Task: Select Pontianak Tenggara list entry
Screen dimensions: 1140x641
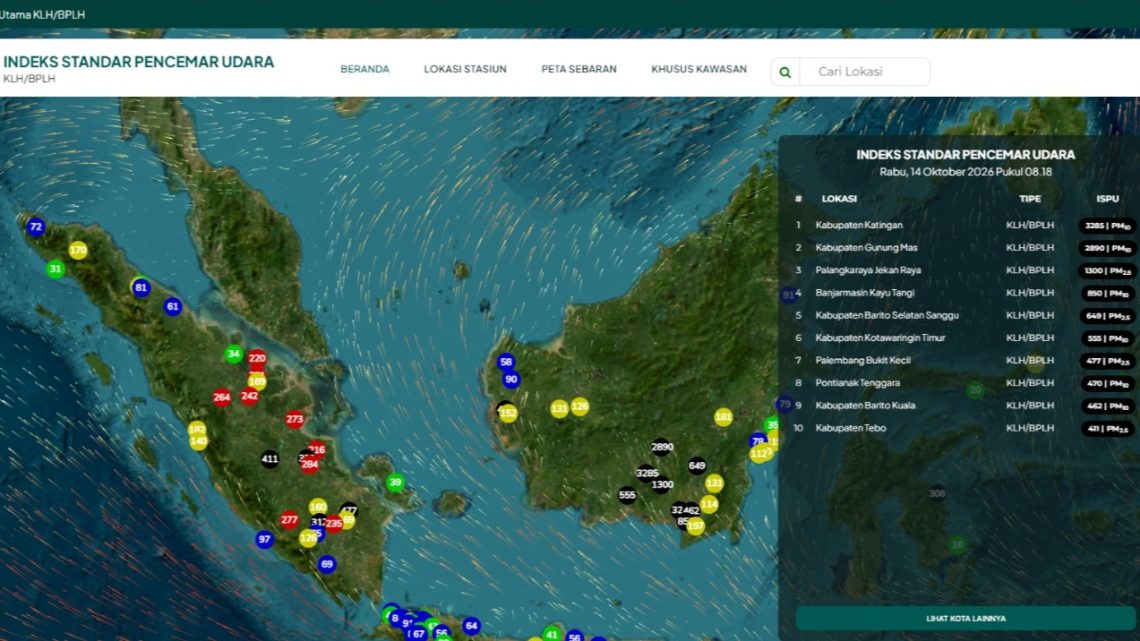Action: (x=966, y=383)
